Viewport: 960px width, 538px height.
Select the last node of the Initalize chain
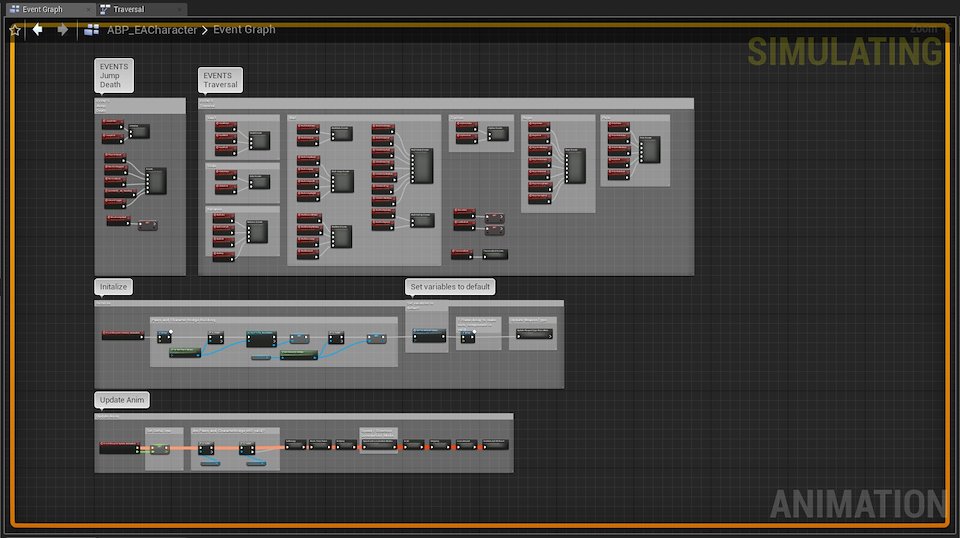(534, 335)
